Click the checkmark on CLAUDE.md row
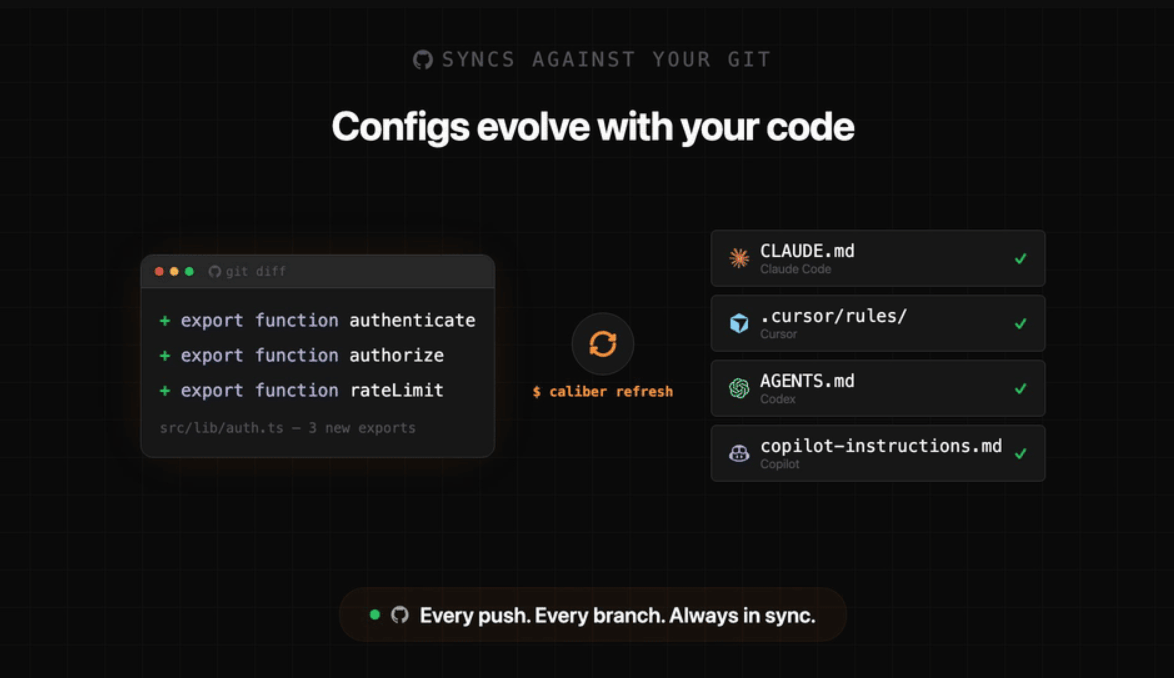This screenshot has height=678, width=1174. 1021,258
